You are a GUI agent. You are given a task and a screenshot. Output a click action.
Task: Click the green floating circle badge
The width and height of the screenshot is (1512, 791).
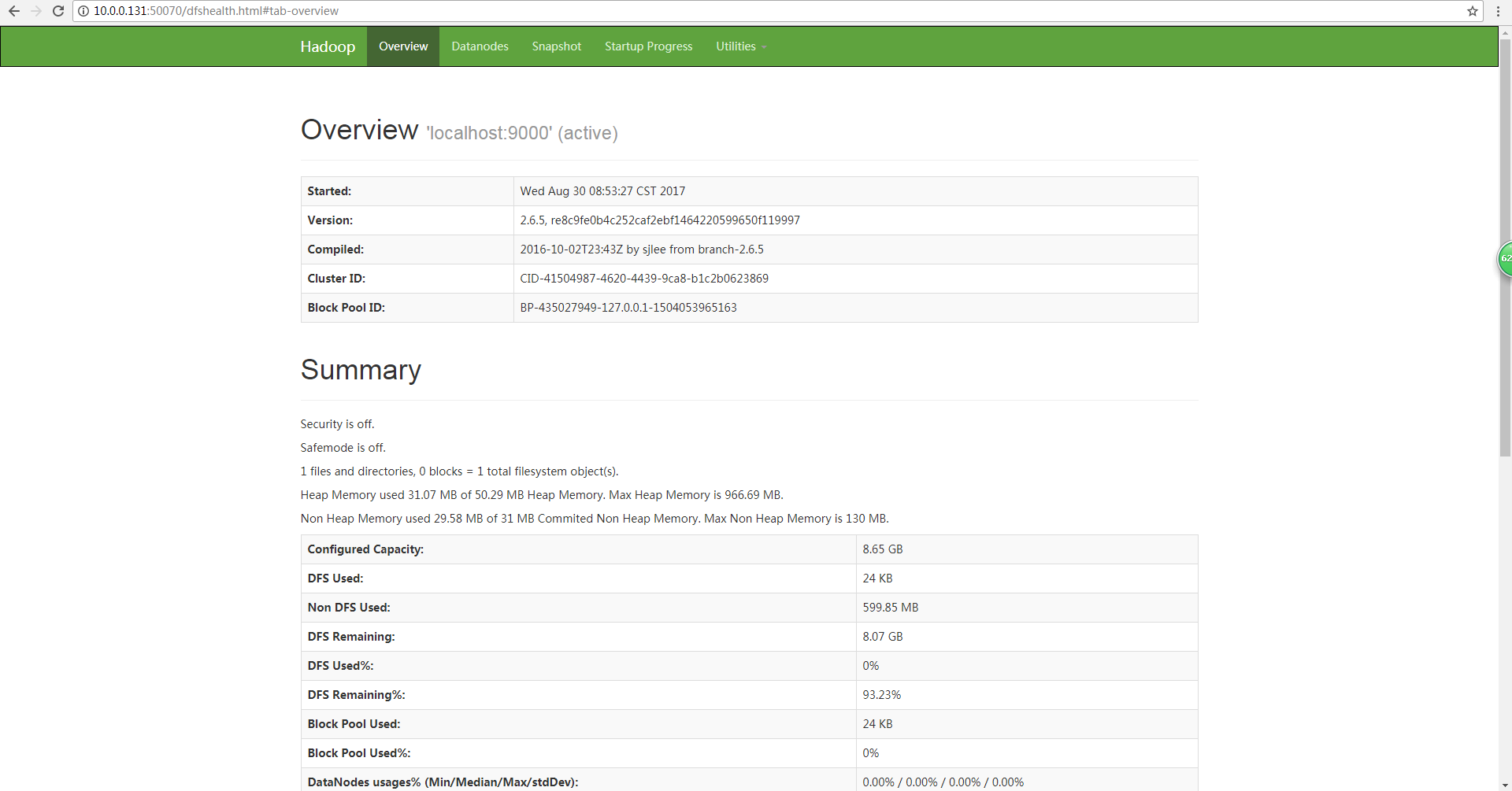(x=1505, y=259)
